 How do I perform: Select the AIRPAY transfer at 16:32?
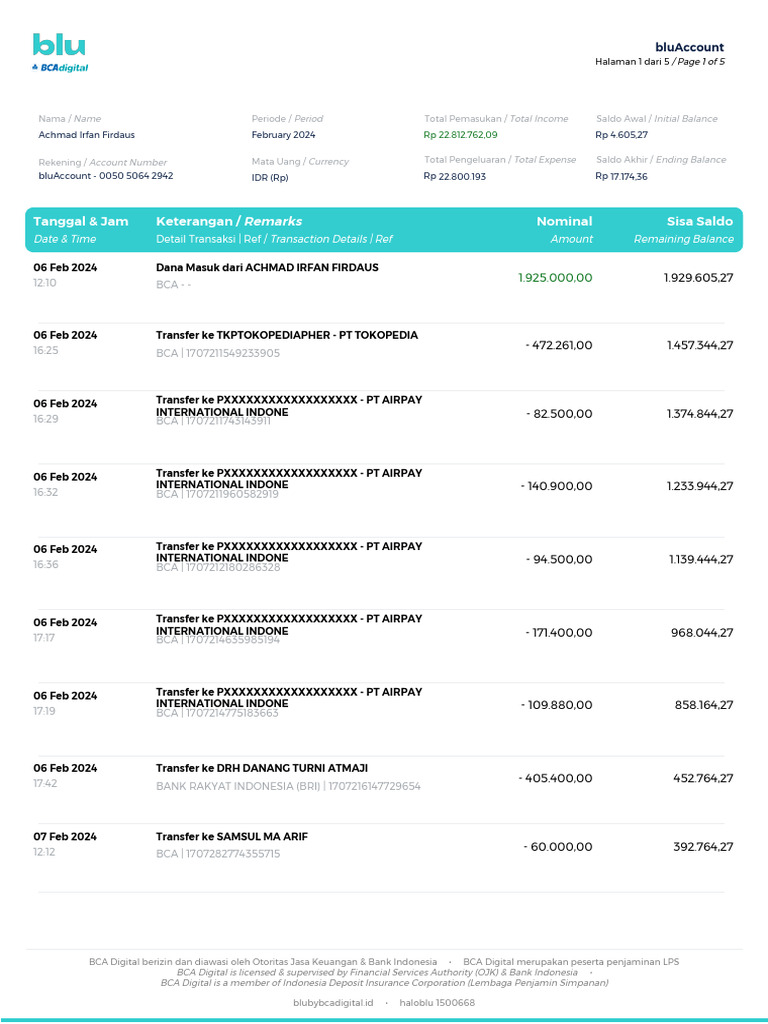pyautogui.click(x=289, y=479)
